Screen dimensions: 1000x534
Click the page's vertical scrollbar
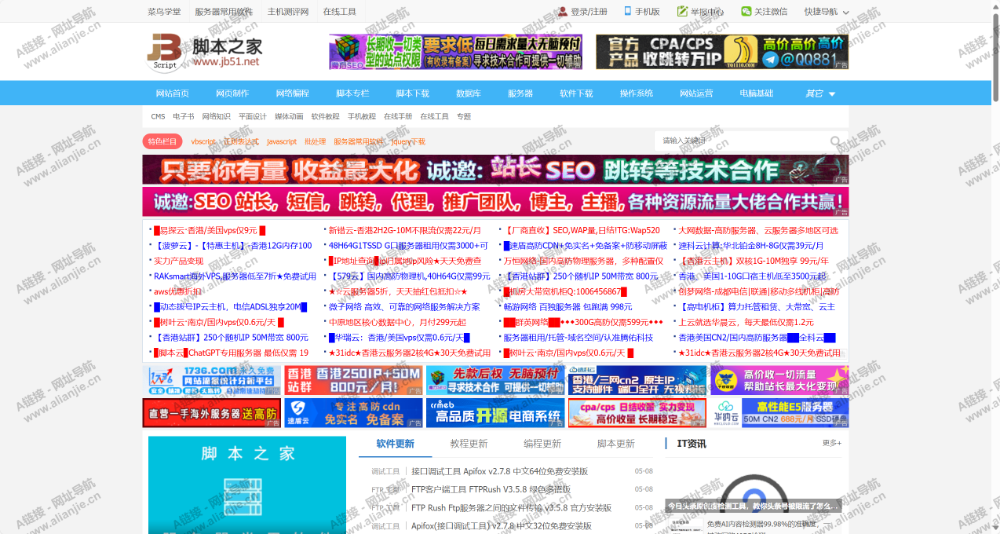pos(996,56)
